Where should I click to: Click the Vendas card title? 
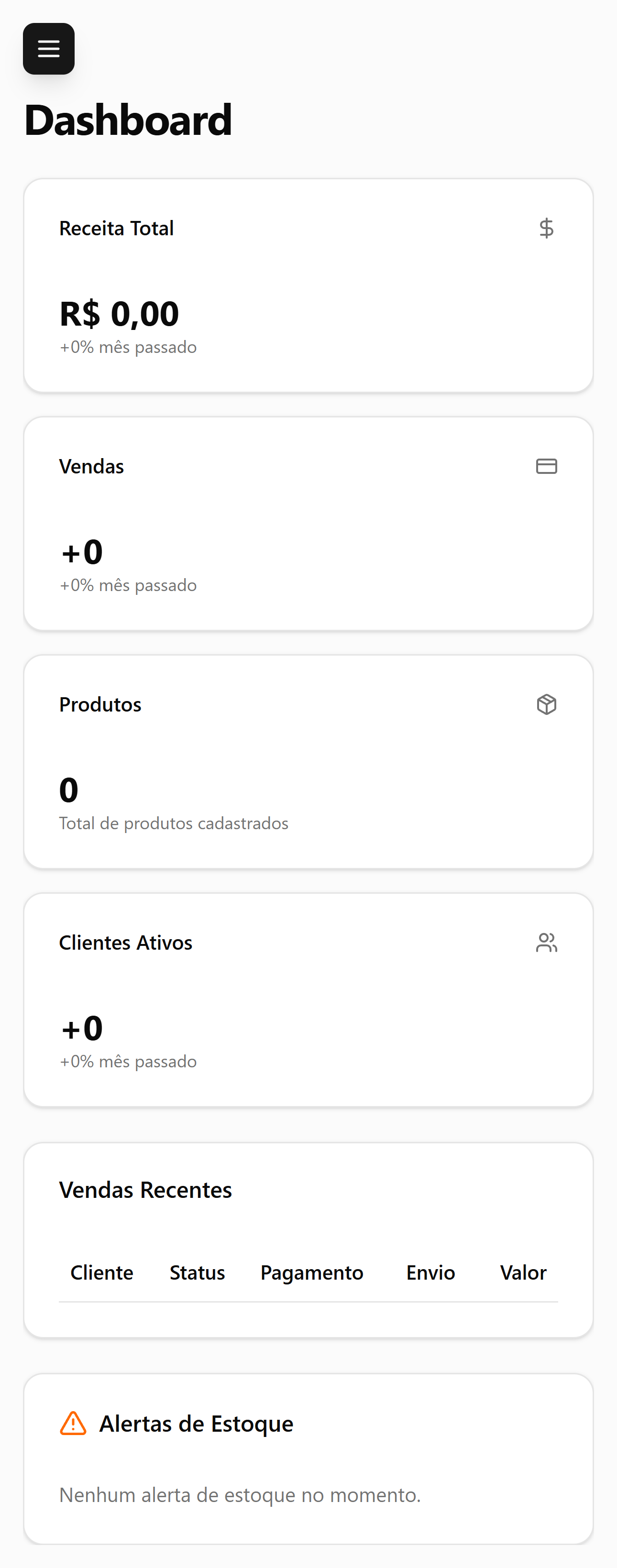pos(91,466)
